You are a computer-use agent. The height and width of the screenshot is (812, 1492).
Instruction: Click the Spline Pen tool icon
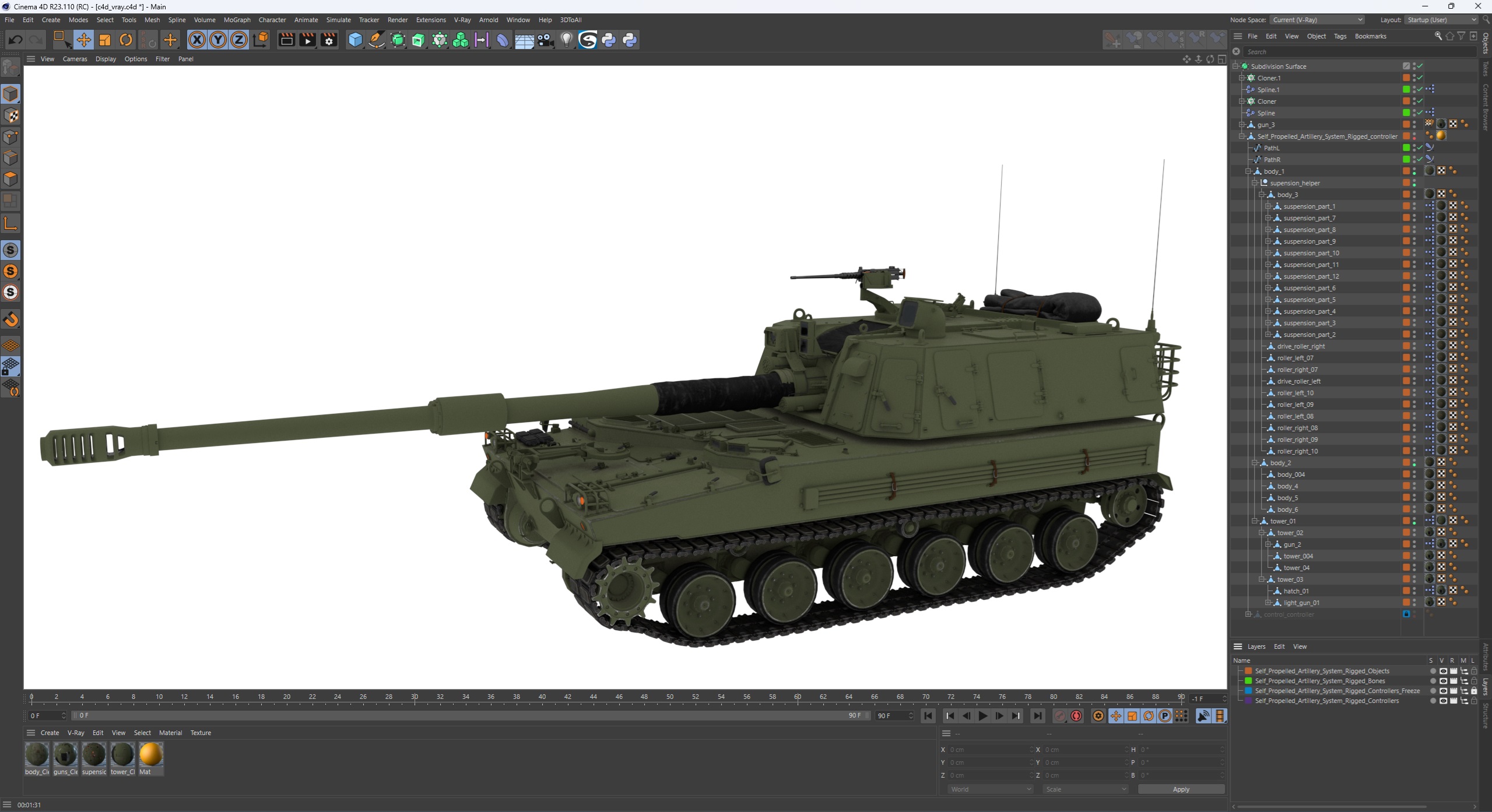(377, 40)
